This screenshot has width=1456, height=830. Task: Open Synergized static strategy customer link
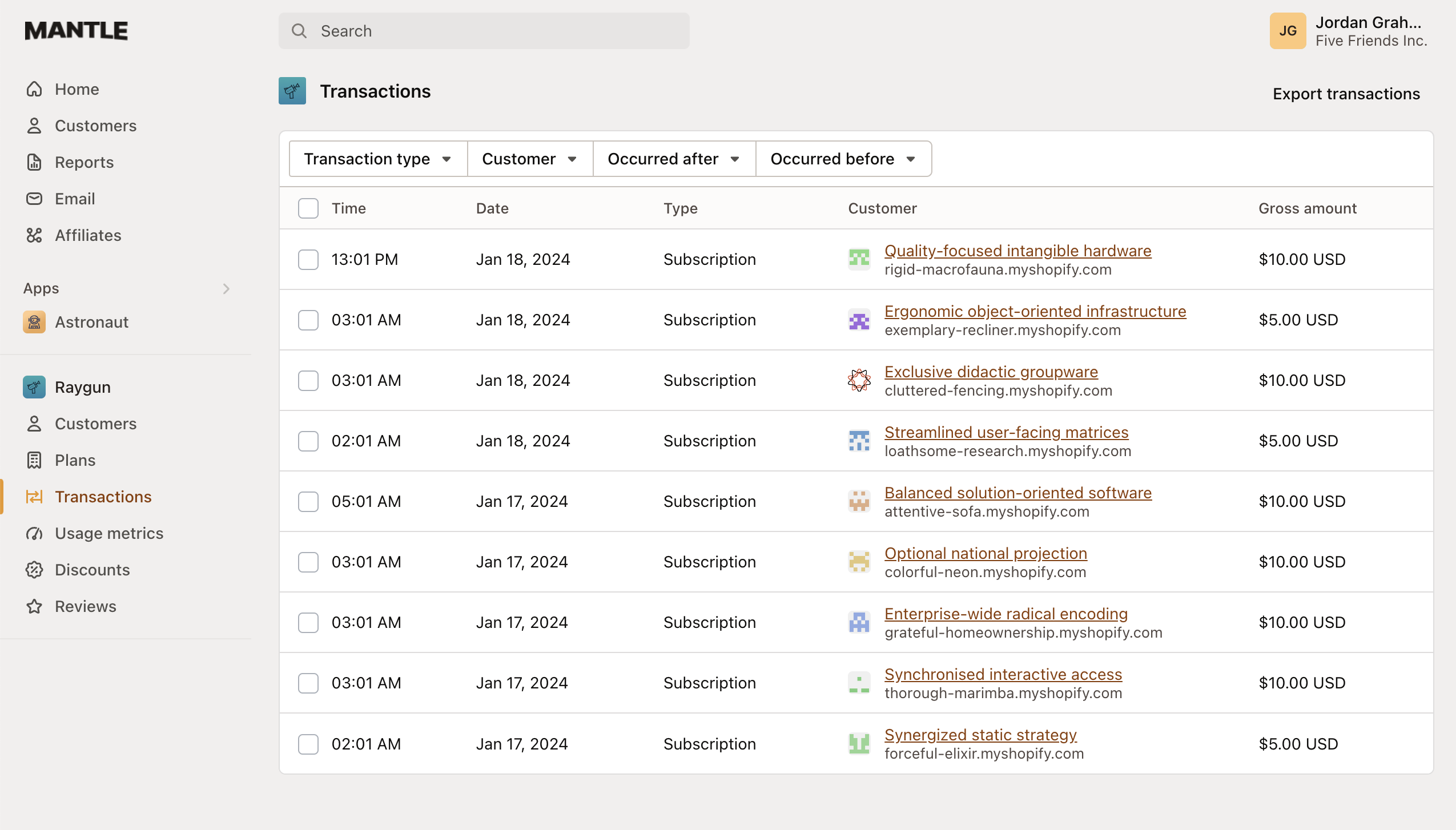980,735
